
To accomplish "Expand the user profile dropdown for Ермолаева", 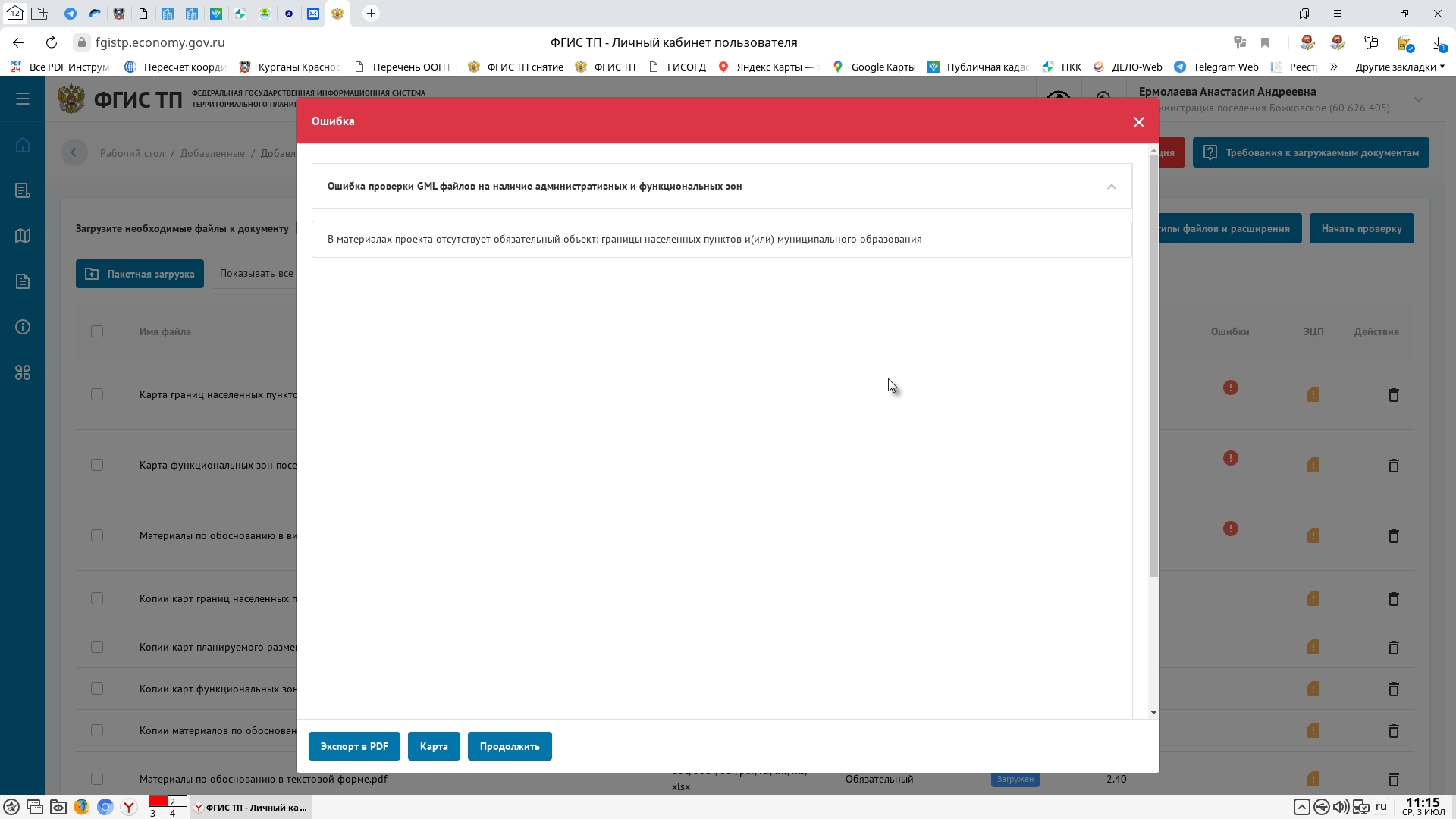I will [x=1419, y=99].
